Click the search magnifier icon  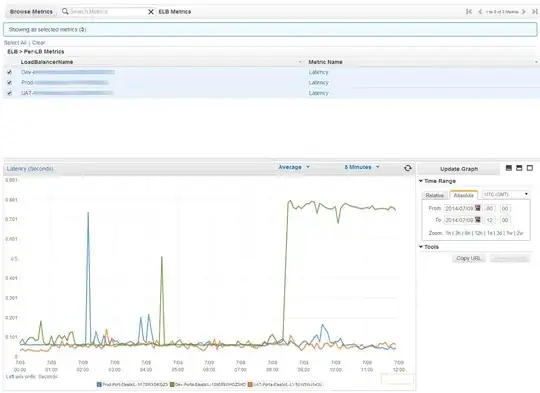65,11
